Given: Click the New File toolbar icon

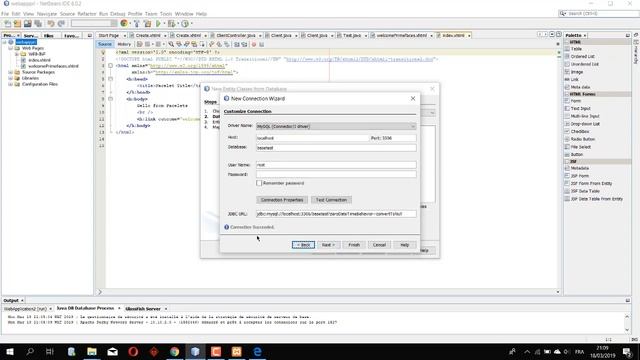Looking at the screenshot, I should (7, 24).
